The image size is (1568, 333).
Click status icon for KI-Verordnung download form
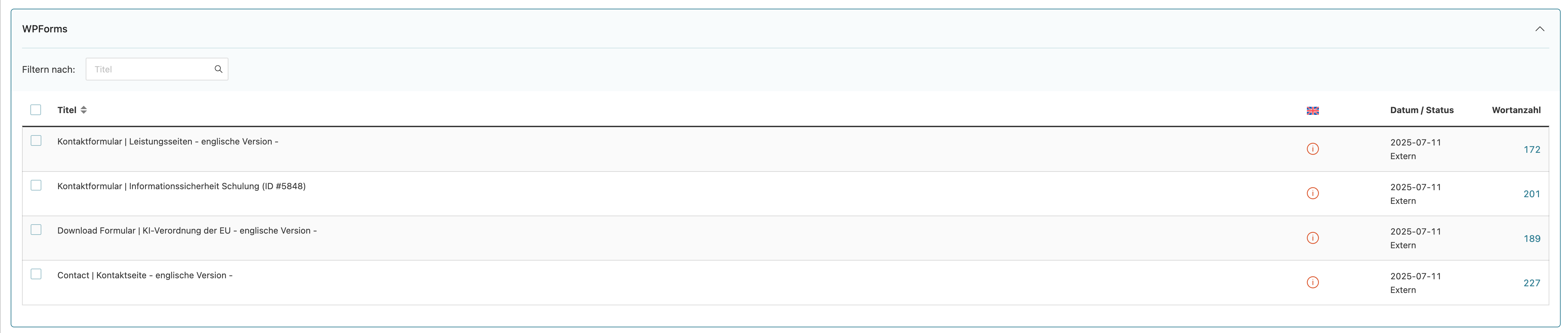coord(1312,238)
